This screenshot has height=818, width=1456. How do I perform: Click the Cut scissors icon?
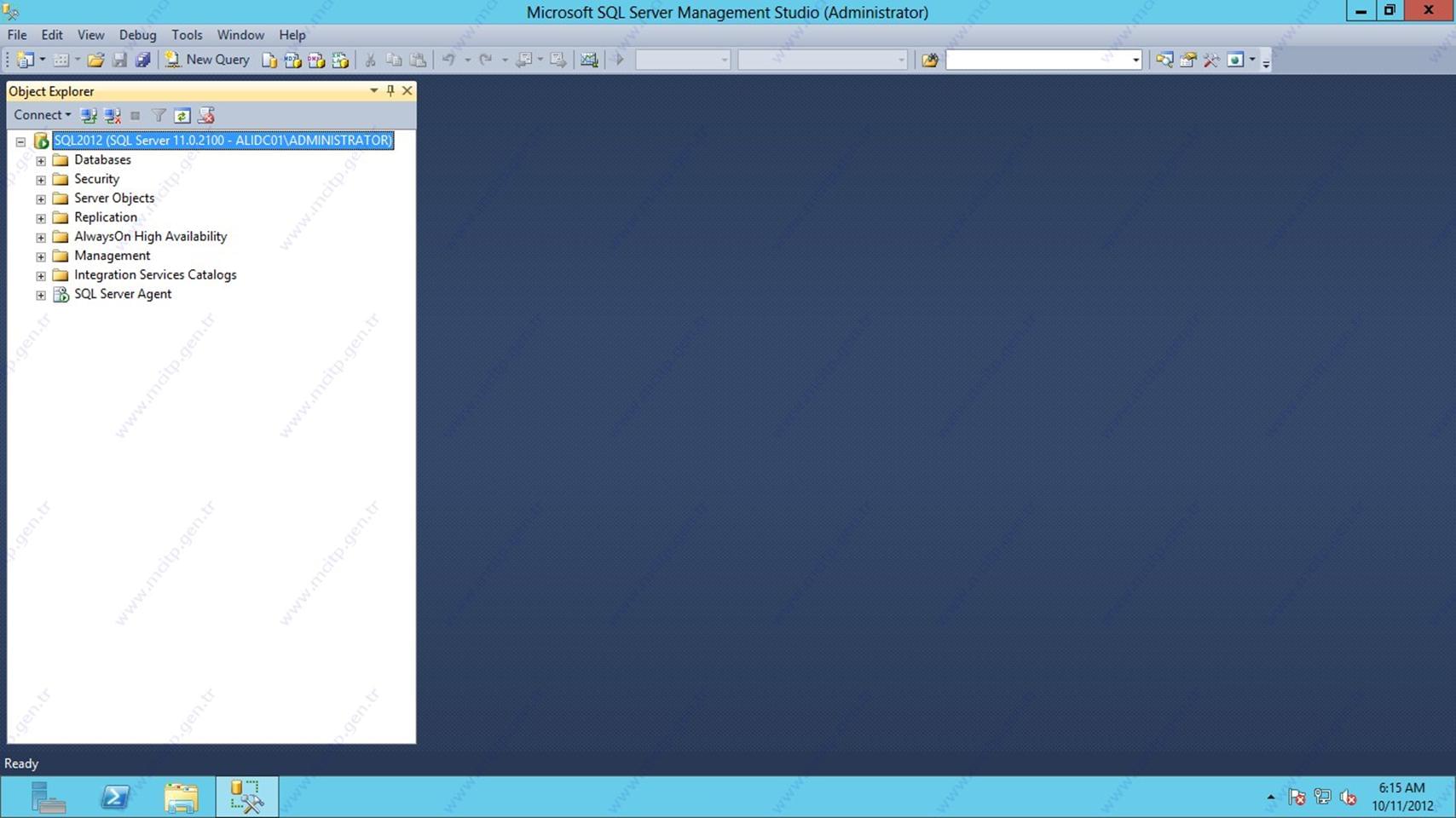tap(370, 60)
